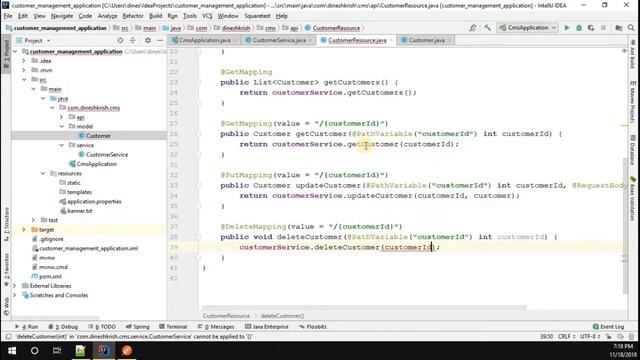
Task: Open the Run tool window
Action: tap(27, 327)
